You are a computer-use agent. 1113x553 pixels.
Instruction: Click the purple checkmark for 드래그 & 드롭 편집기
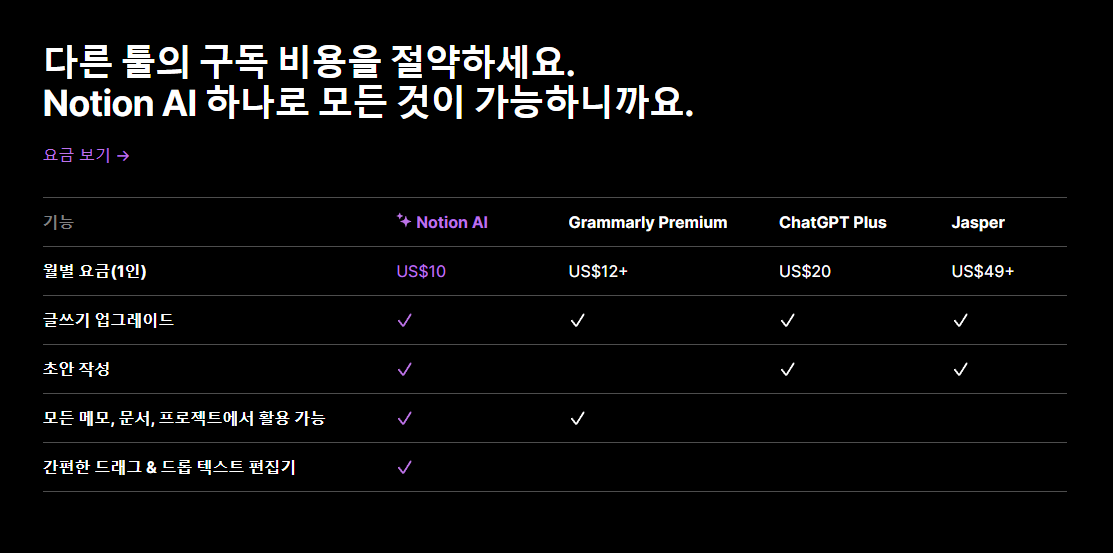(405, 467)
